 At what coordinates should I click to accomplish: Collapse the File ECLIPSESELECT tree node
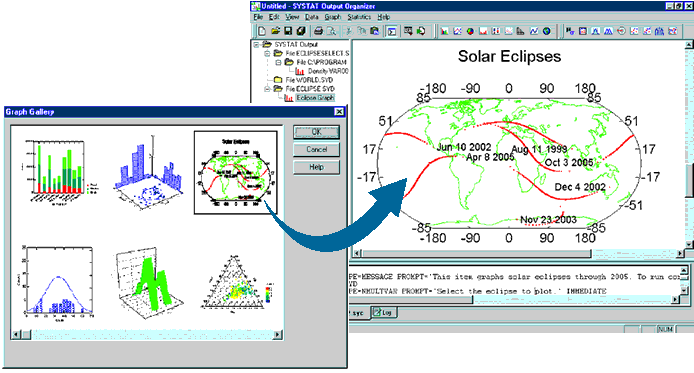tap(267, 54)
